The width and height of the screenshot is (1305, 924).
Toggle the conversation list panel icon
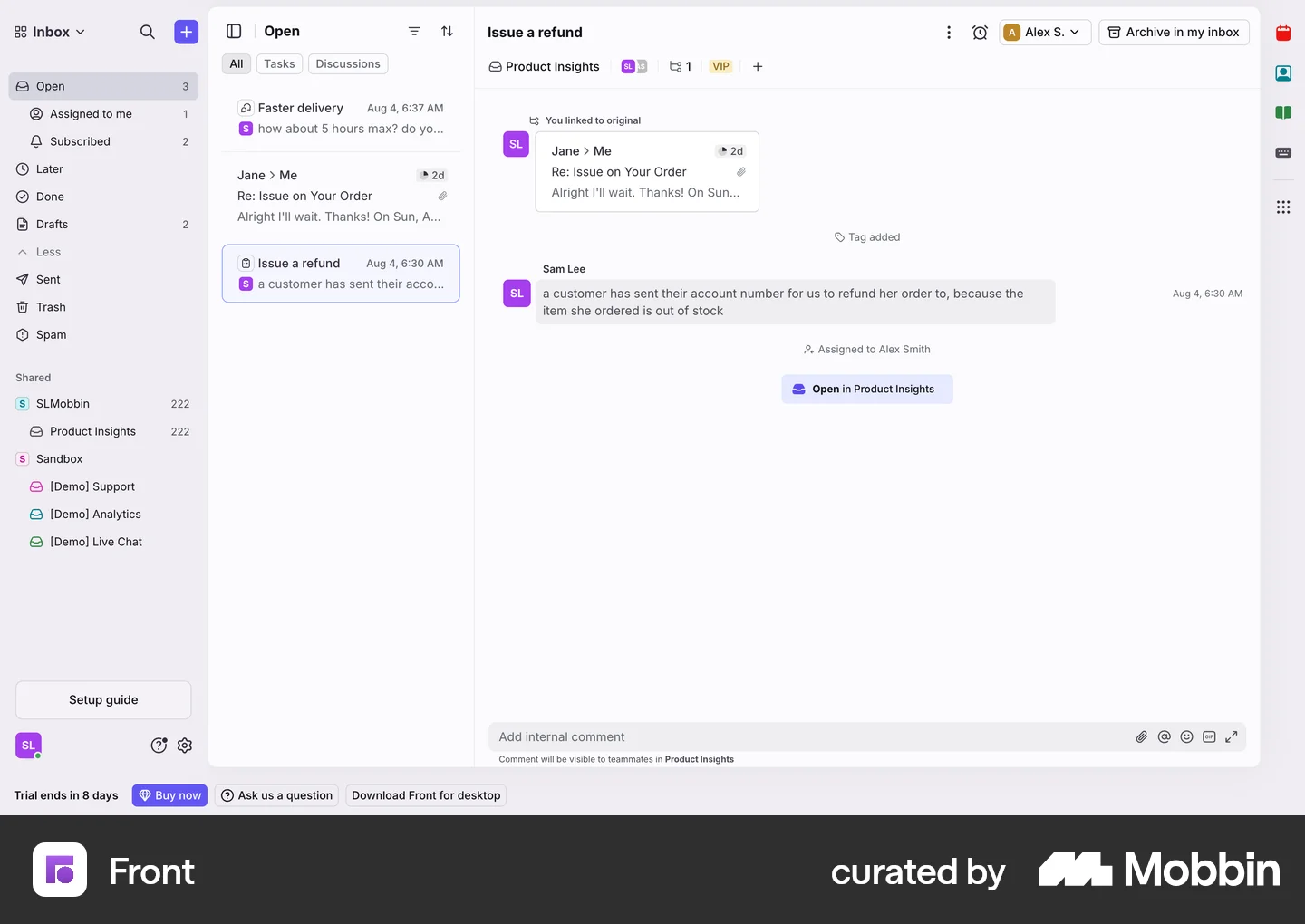tap(234, 31)
